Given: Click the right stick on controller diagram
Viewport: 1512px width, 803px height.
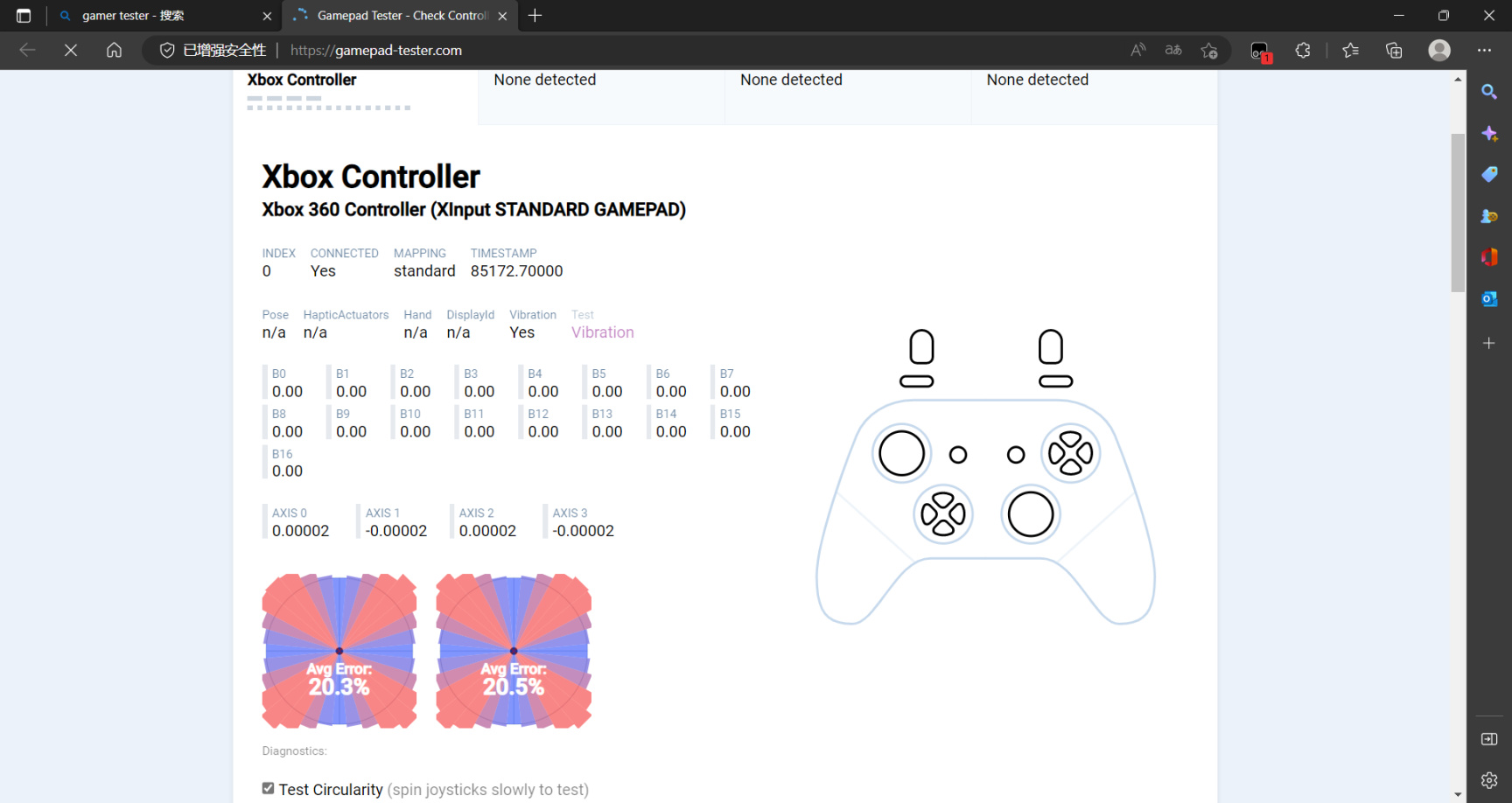Looking at the screenshot, I should click(1031, 514).
